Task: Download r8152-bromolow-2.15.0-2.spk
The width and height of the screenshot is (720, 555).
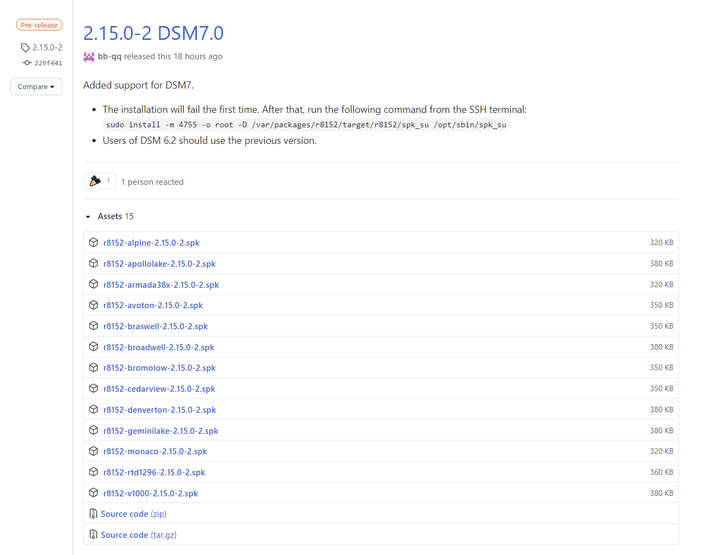Action: pyautogui.click(x=159, y=368)
